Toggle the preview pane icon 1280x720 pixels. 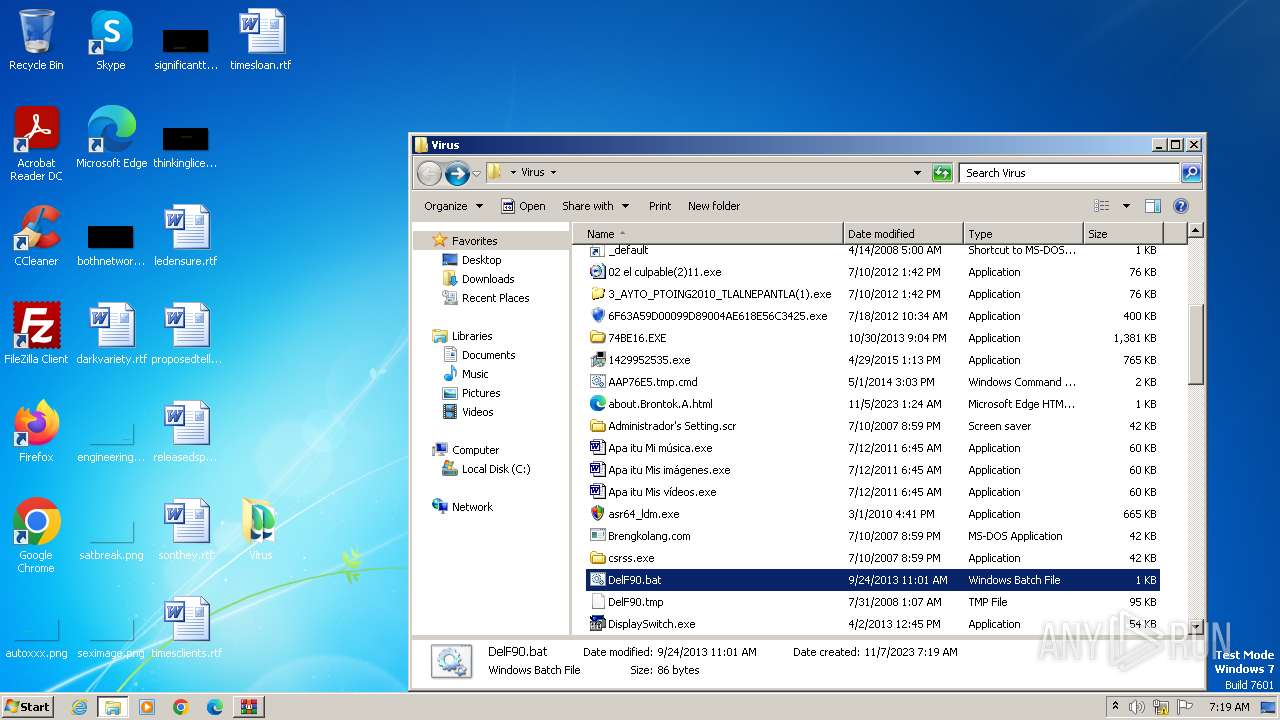pos(1153,206)
